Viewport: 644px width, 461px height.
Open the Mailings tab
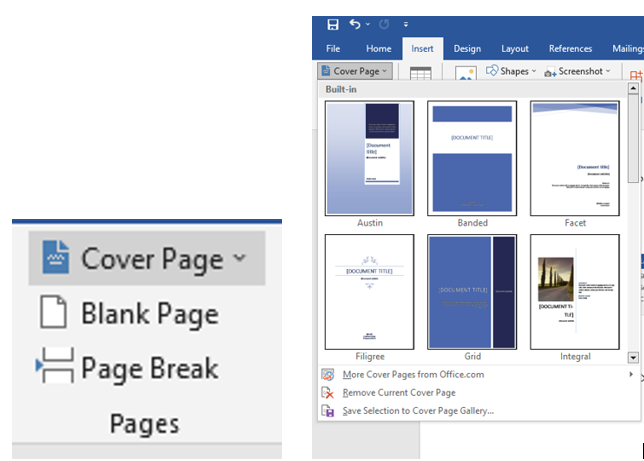click(x=628, y=48)
